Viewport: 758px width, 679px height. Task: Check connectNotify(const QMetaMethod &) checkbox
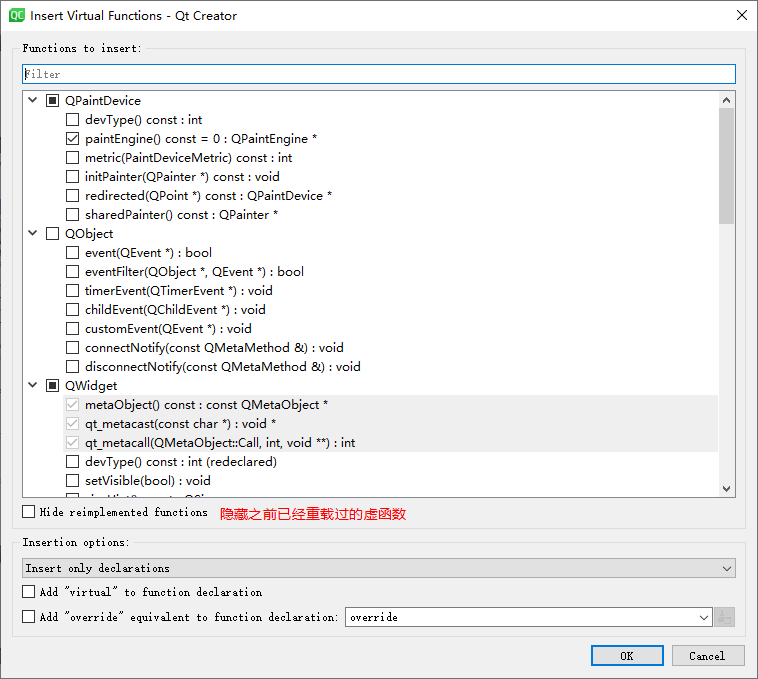73,347
